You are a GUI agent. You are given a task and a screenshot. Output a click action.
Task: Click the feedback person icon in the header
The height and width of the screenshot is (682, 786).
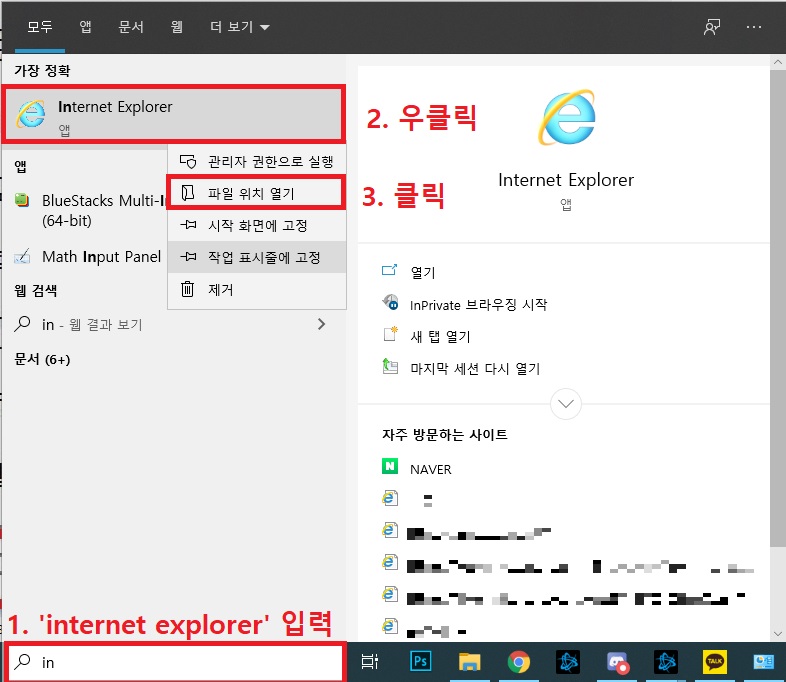[711, 27]
